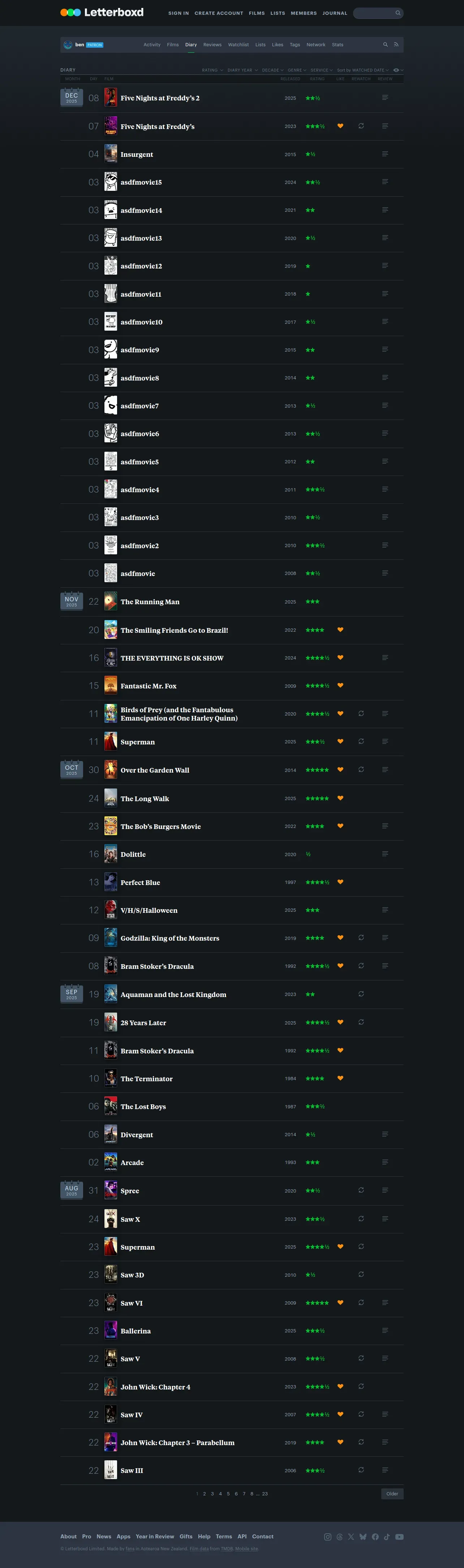
Task: Click the Older pagination button
Action: coord(392,1494)
